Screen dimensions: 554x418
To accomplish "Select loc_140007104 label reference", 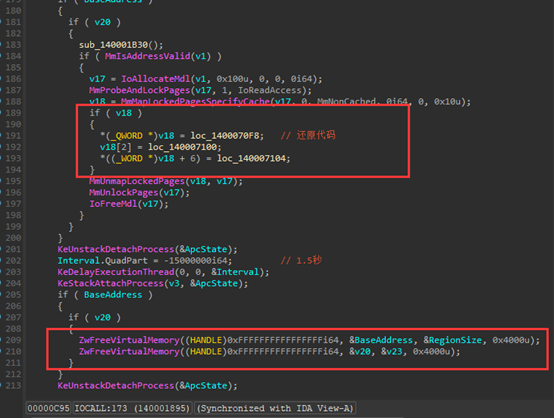I will coord(251,158).
